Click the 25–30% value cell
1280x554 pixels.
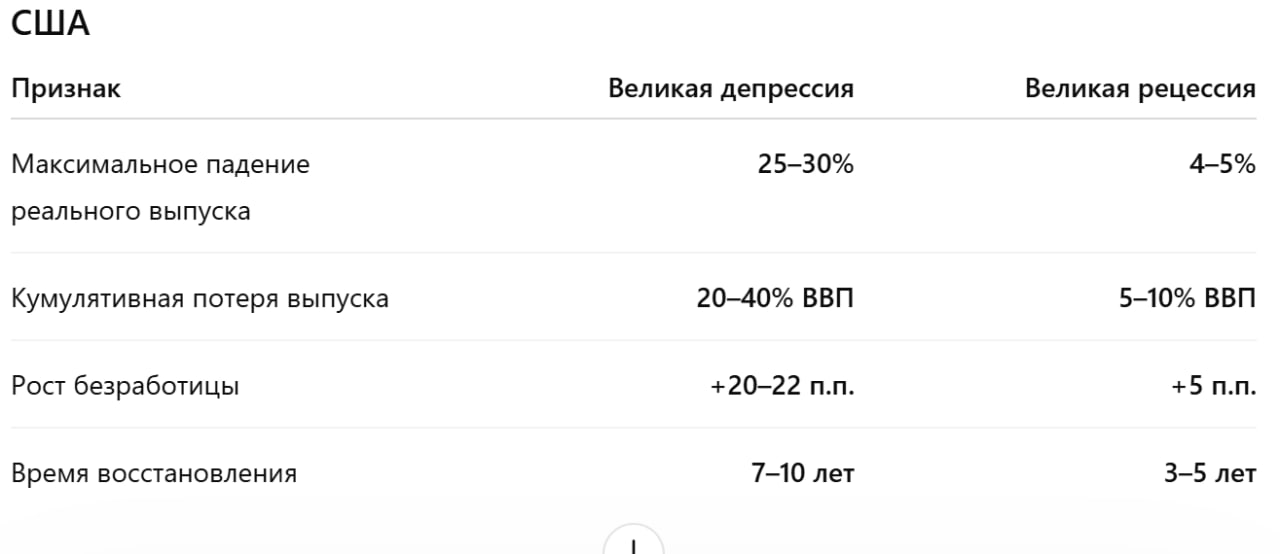click(x=806, y=165)
